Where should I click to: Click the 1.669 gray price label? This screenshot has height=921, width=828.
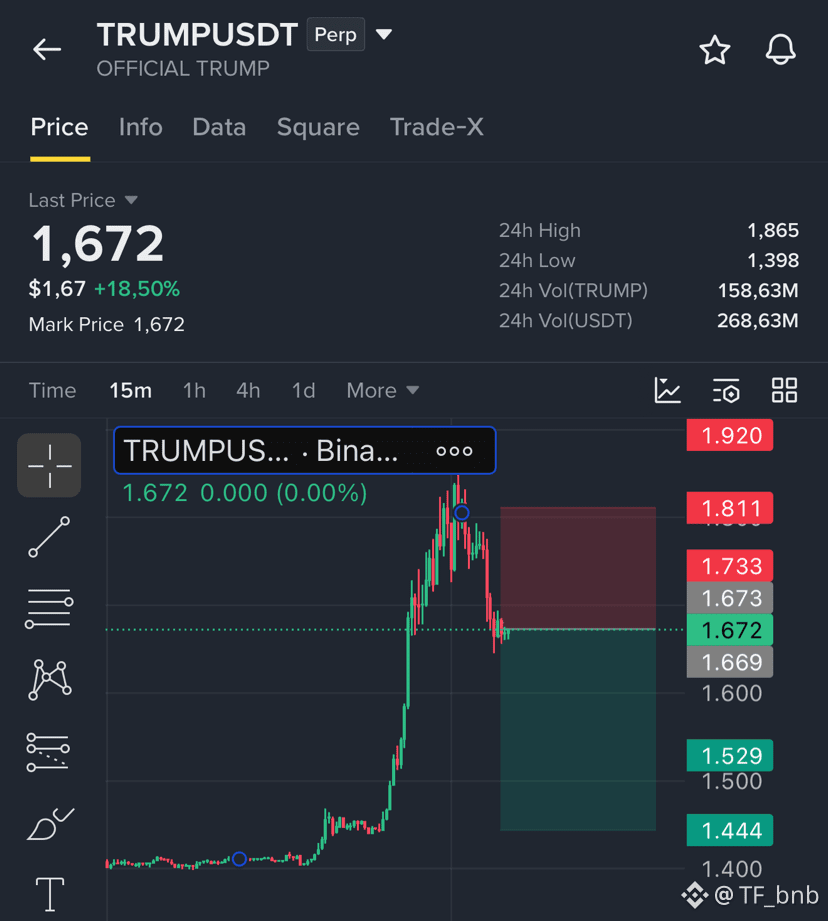click(730, 662)
